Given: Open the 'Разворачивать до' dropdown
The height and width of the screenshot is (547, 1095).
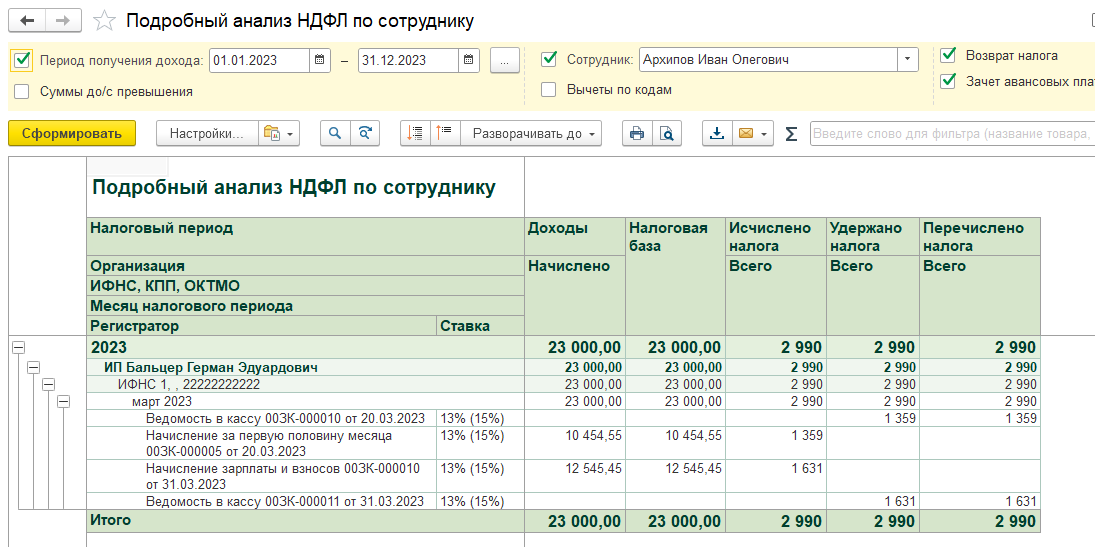Looking at the screenshot, I should (x=531, y=133).
